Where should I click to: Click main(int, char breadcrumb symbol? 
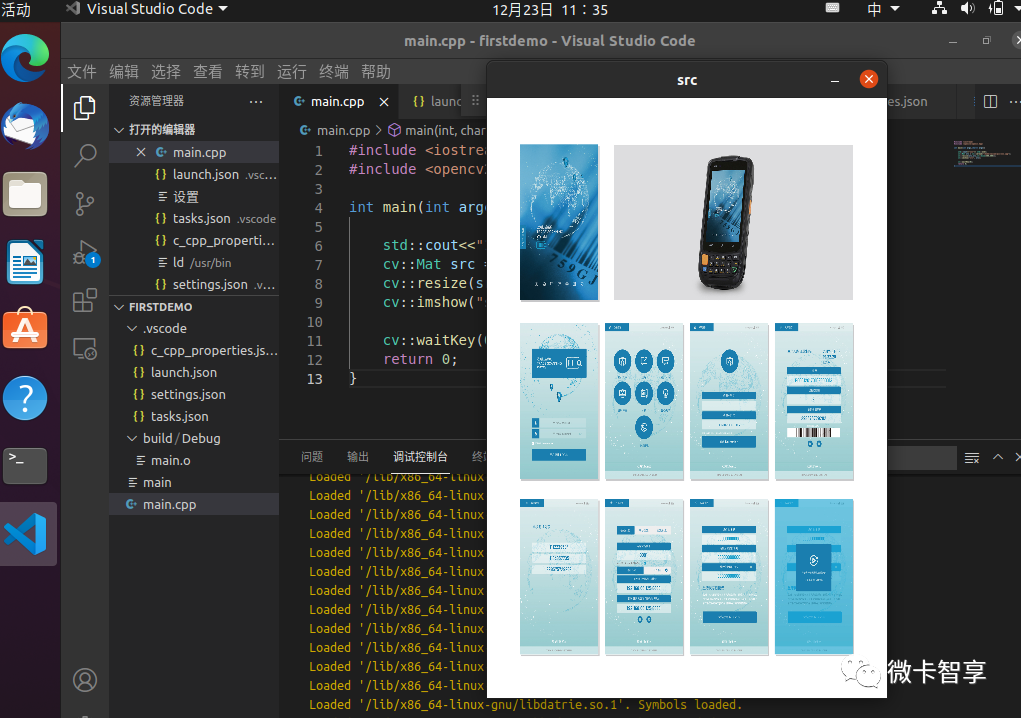point(438,130)
